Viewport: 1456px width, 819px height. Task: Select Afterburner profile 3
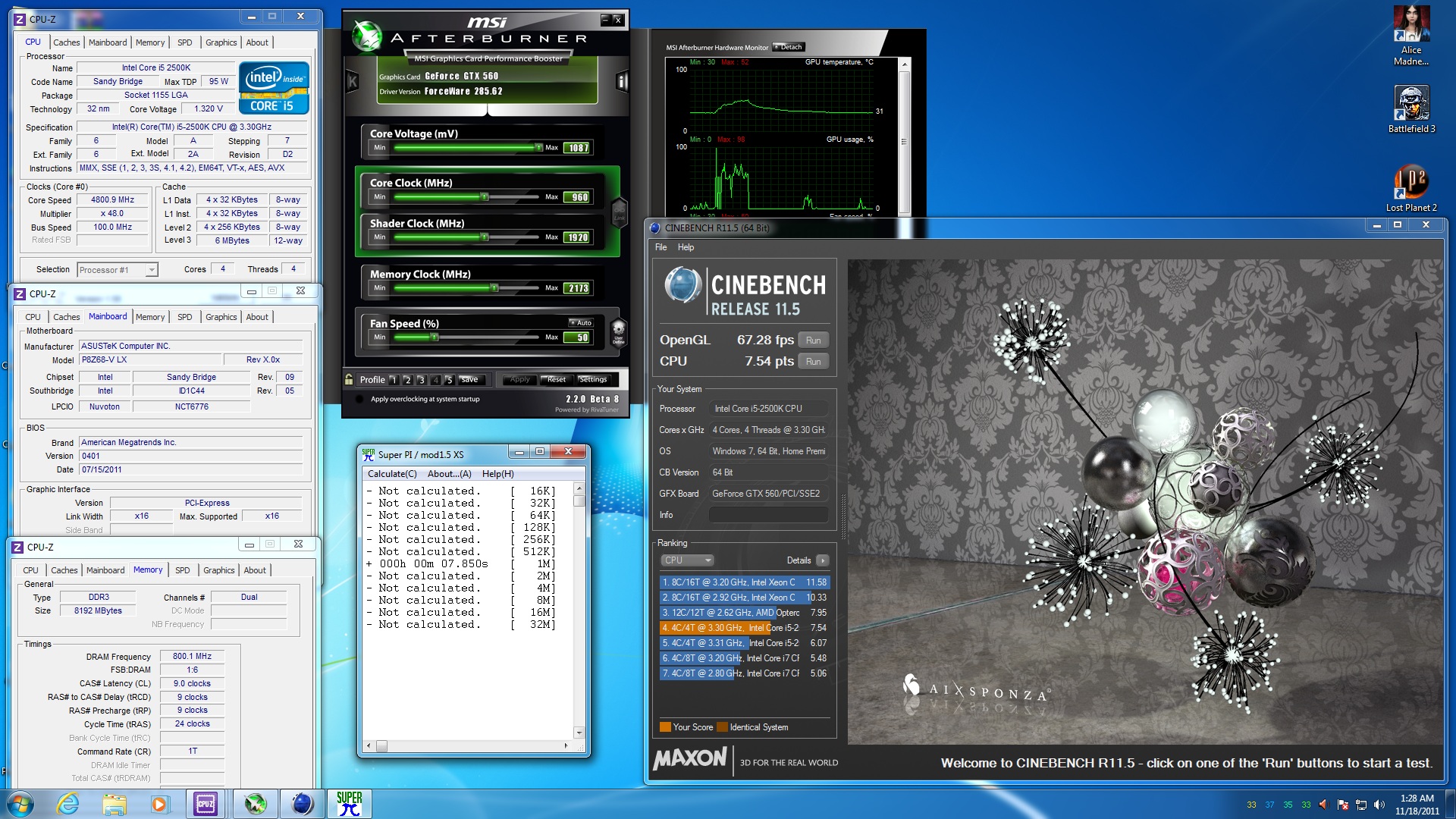coord(422,380)
